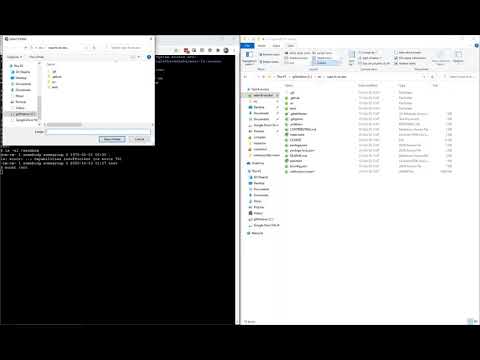Sort by the Type column header

pyautogui.click(x=402, y=86)
